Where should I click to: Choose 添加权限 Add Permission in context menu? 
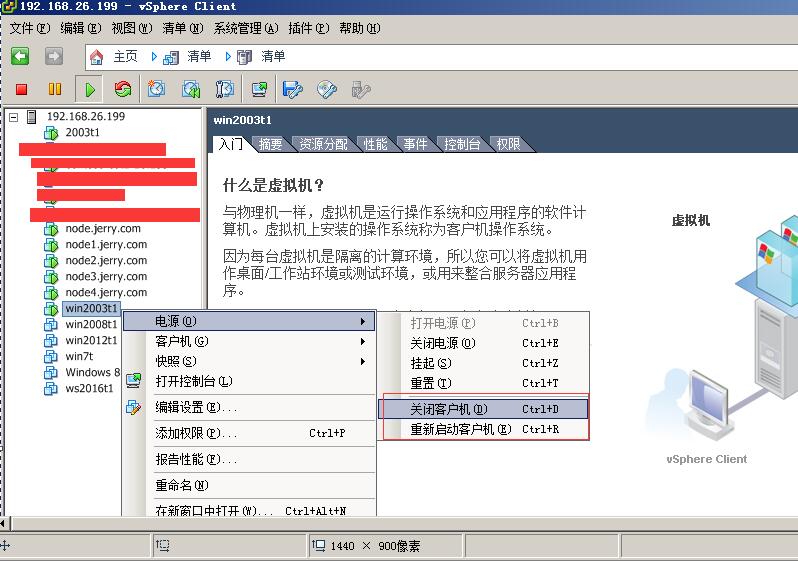(x=249, y=433)
